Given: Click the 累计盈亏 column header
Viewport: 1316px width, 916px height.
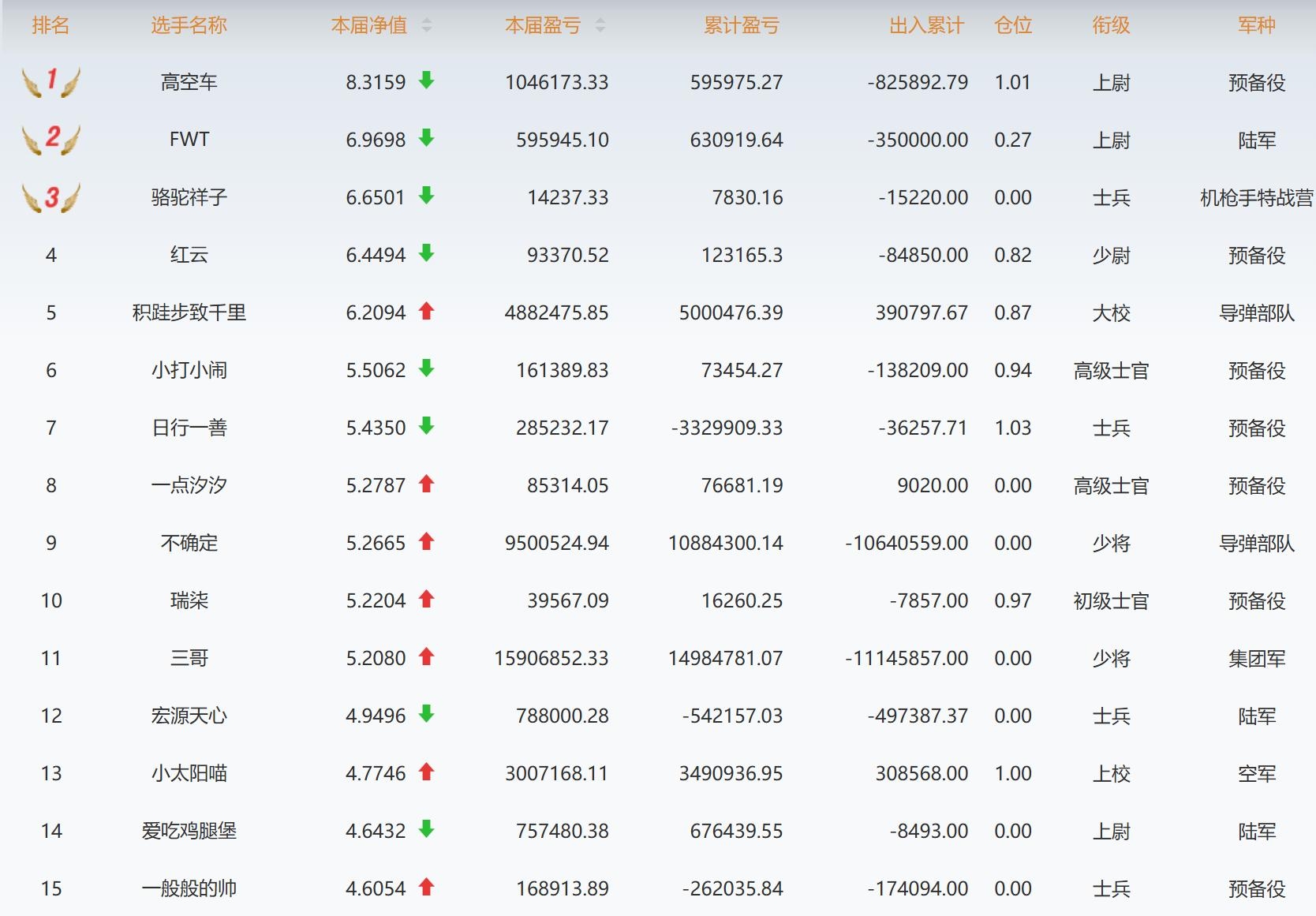Looking at the screenshot, I should (741, 26).
